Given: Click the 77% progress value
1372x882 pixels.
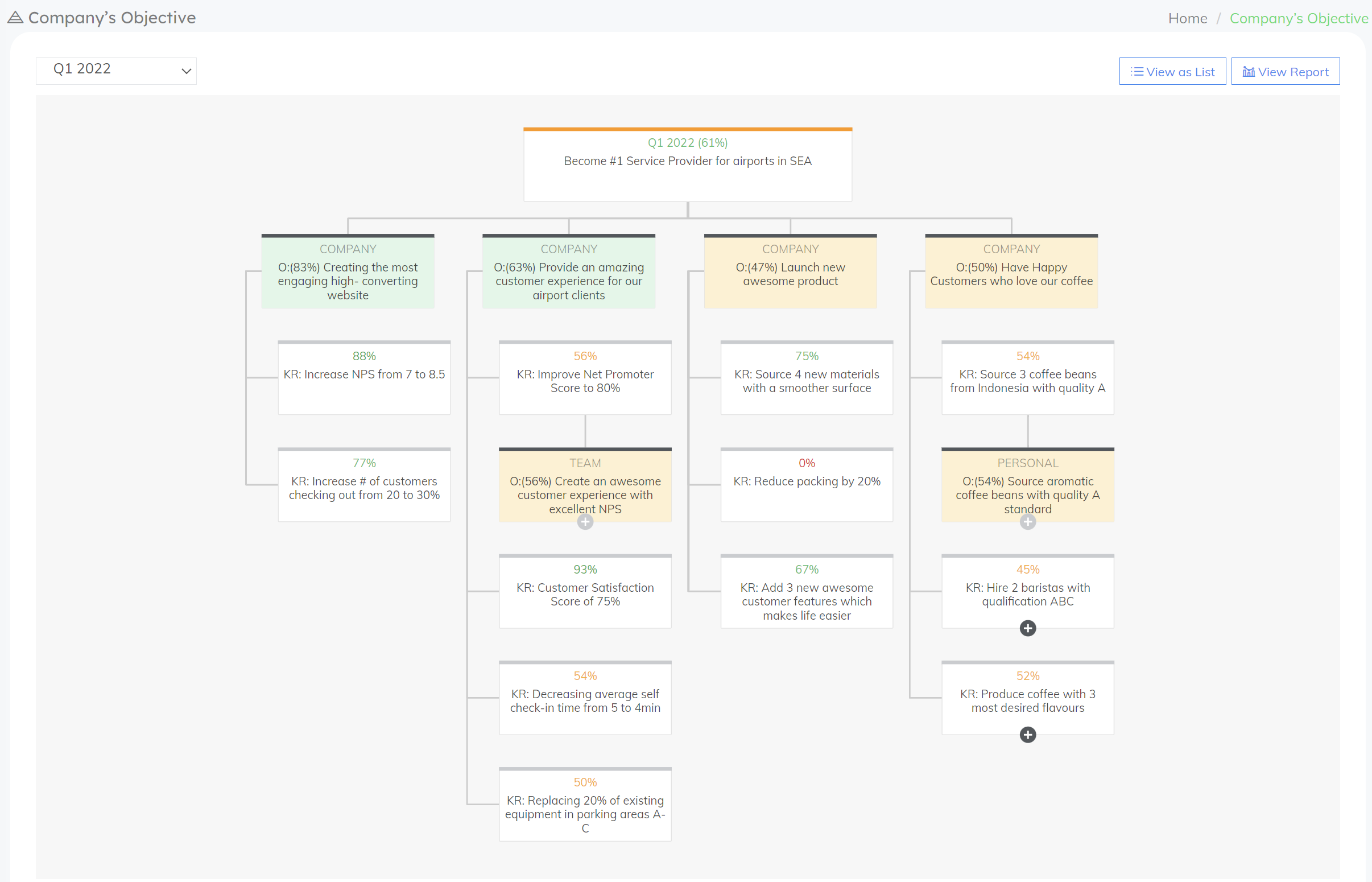Looking at the screenshot, I should (x=364, y=463).
